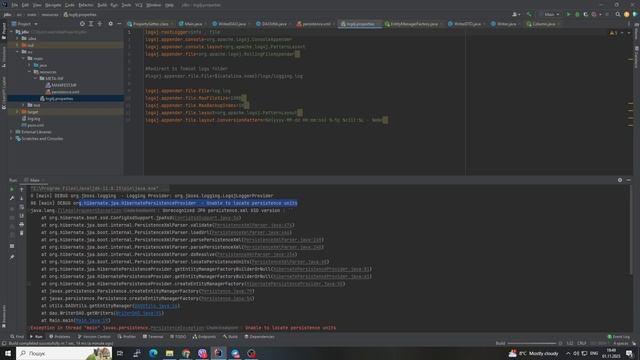
Task: Open the Navigate menu
Action: click(x=53, y=5)
